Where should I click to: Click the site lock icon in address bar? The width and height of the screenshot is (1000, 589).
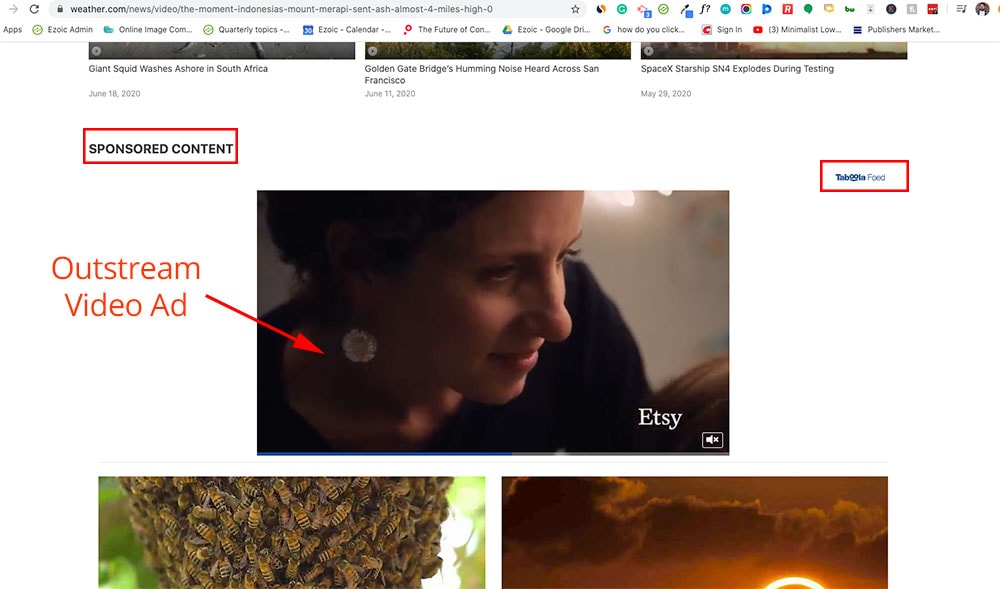[x=61, y=9]
